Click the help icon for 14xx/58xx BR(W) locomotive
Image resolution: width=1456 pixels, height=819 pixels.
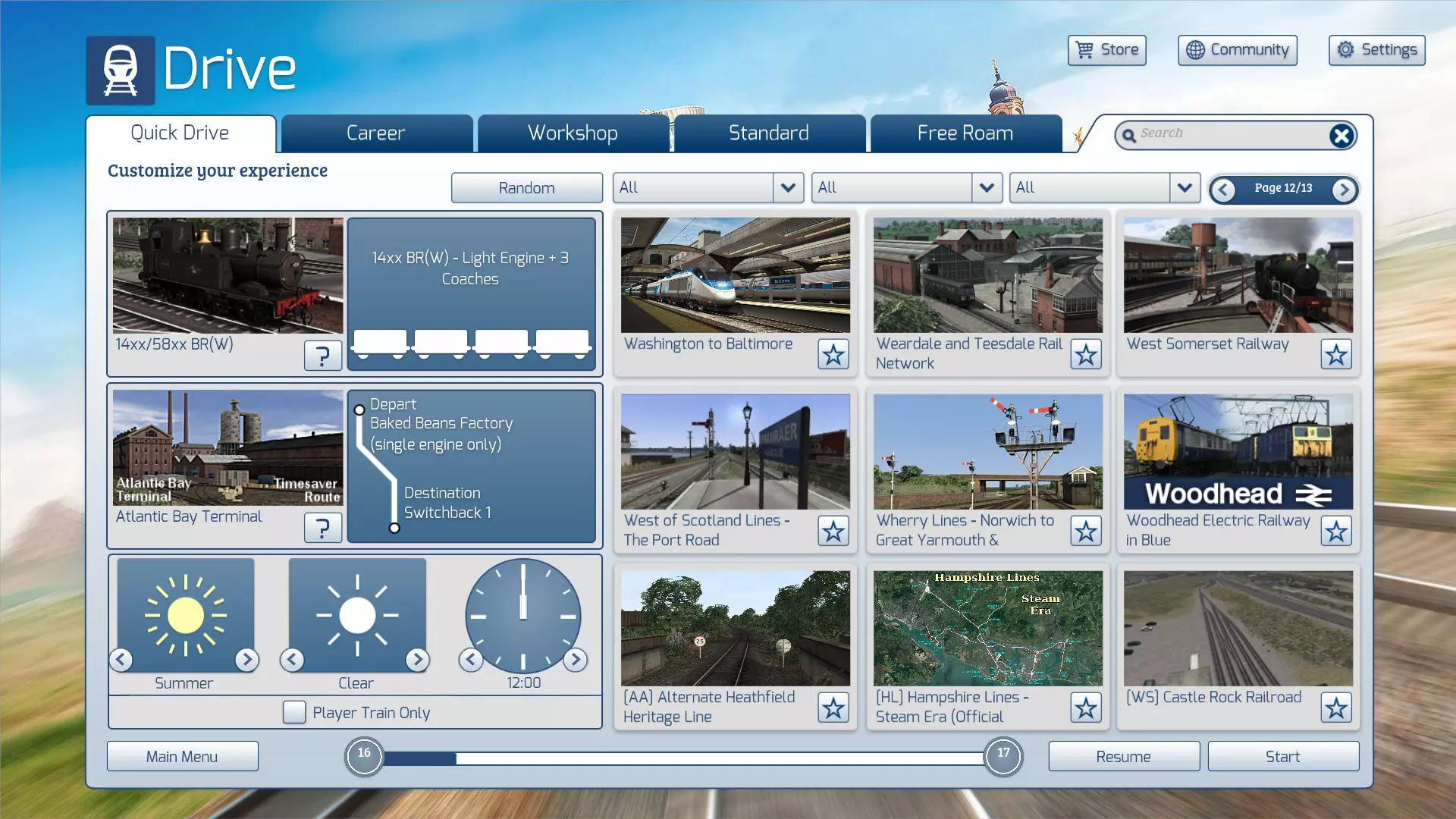click(x=322, y=355)
